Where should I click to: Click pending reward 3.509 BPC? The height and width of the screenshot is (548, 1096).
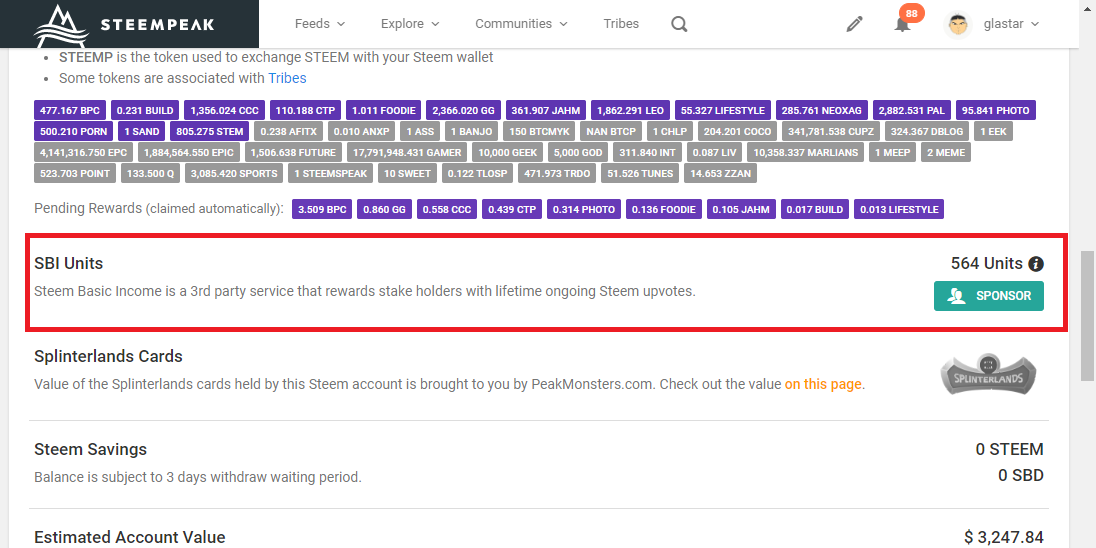pos(322,209)
